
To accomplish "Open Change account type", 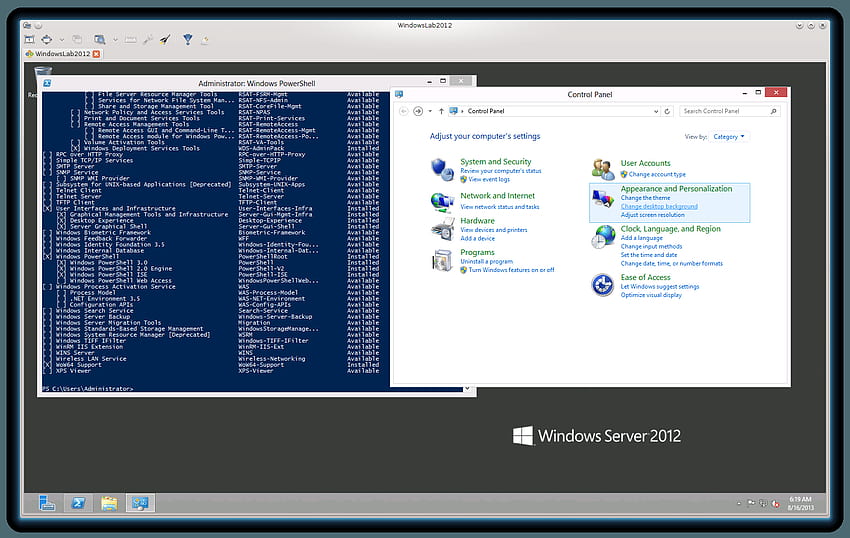I will (657, 175).
